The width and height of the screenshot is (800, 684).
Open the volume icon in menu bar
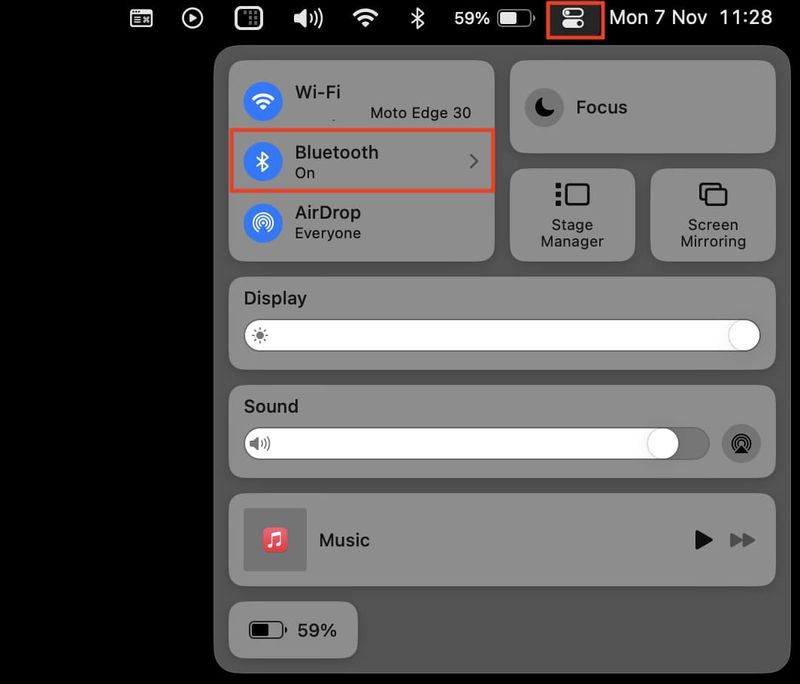[x=308, y=19]
